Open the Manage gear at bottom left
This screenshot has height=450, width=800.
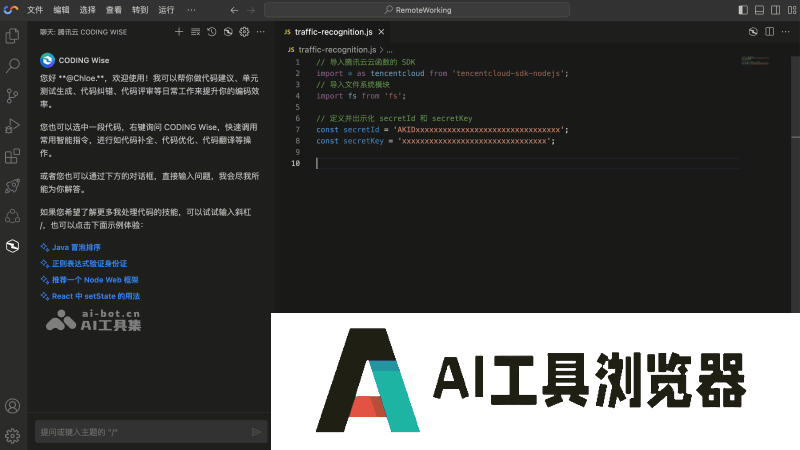pyautogui.click(x=12, y=436)
